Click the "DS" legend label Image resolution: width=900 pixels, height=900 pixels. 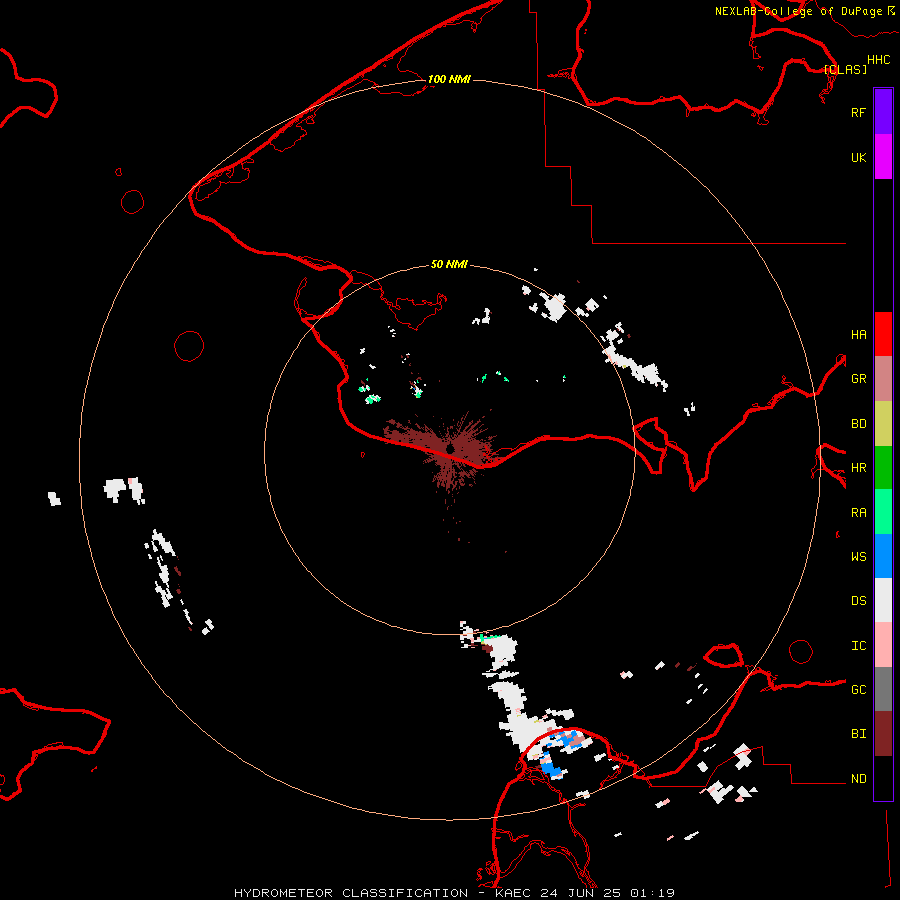(x=858, y=601)
